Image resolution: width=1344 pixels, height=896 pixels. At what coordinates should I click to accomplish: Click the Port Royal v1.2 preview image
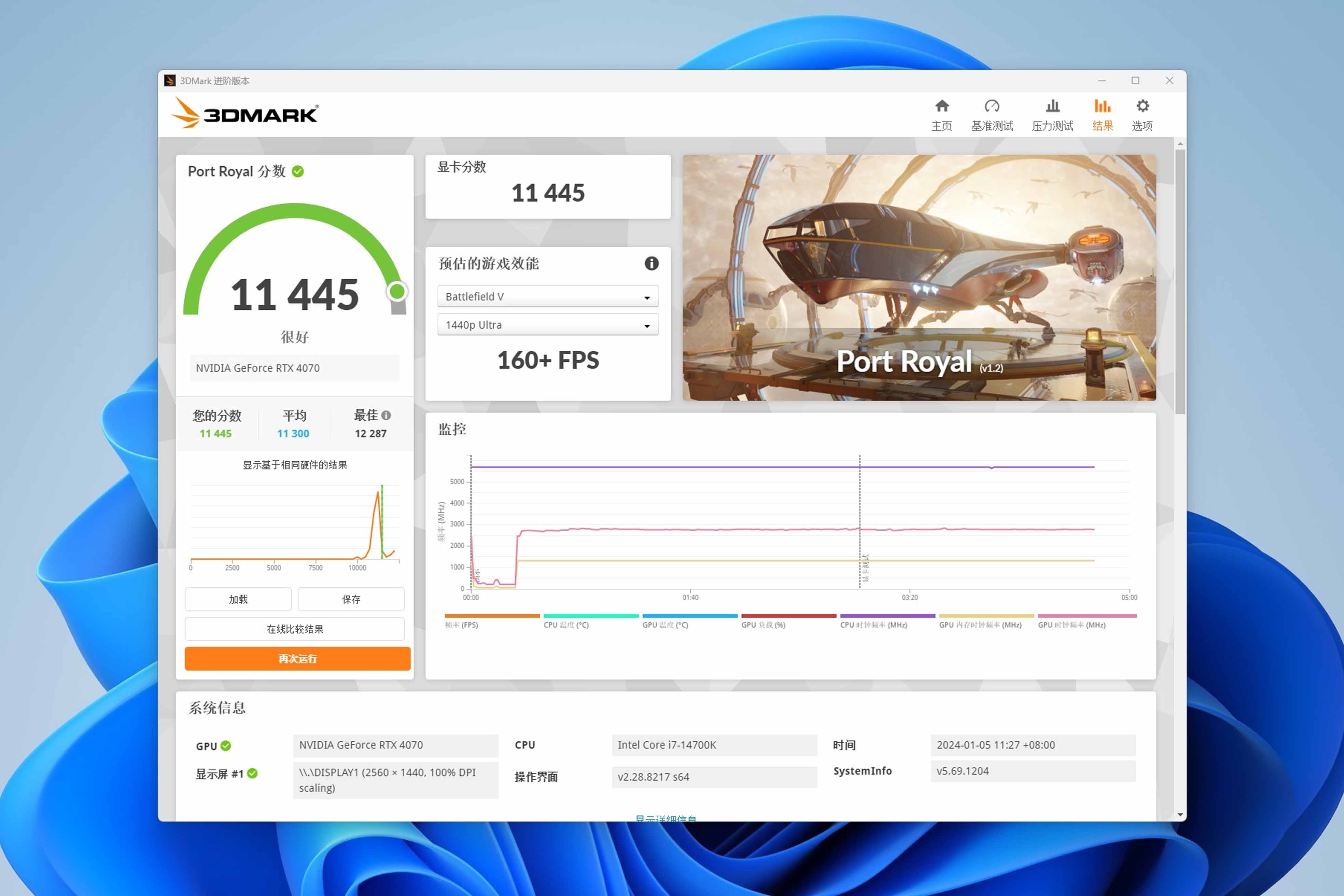(x=919, y=278)
